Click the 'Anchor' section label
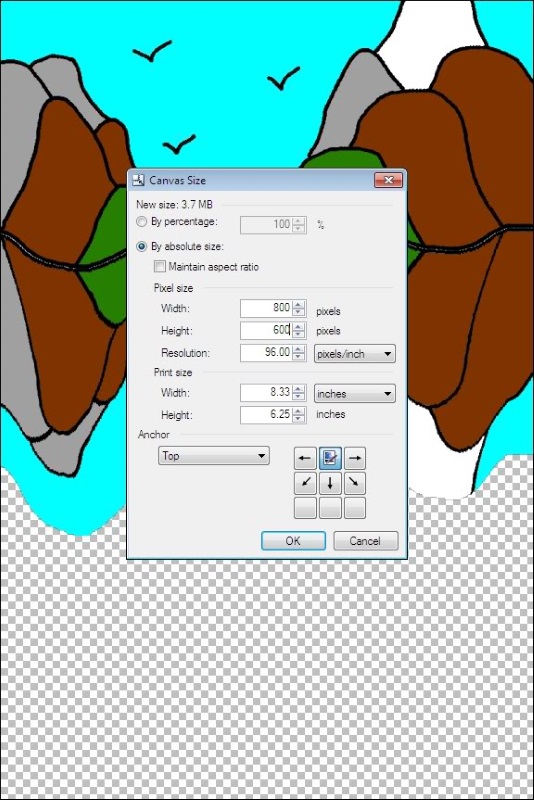The image size is (534, 800). coord(154,435)
